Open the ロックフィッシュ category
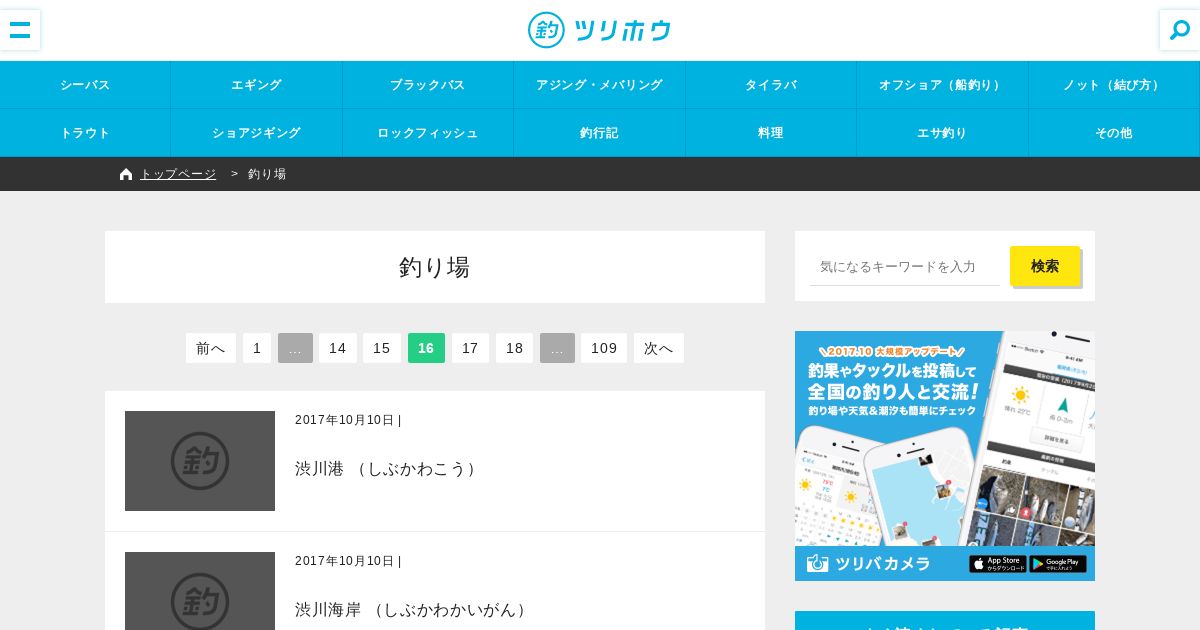 (x=428, y=133)
